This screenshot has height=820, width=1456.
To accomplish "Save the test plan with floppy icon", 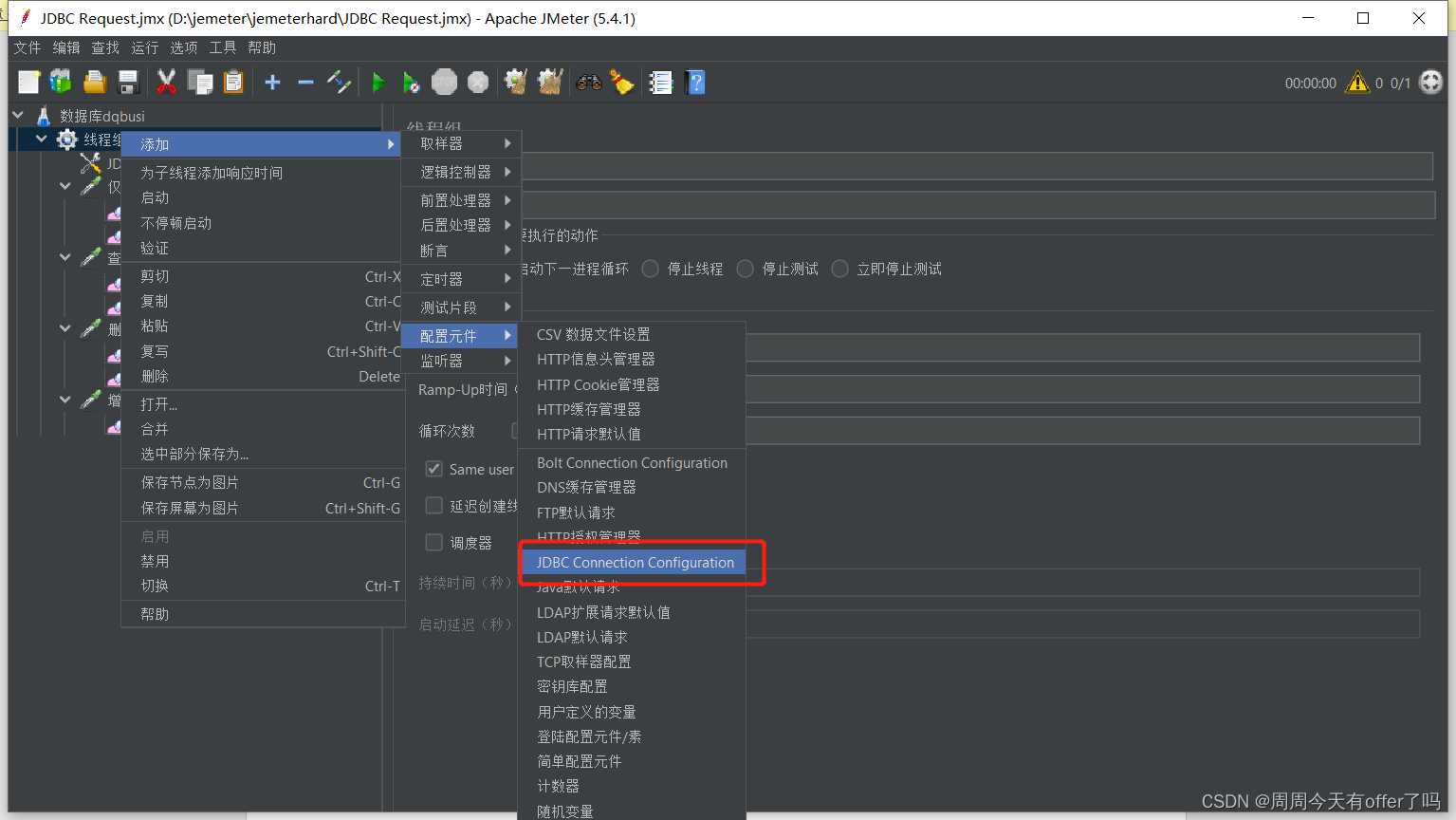I will [128, 83].
